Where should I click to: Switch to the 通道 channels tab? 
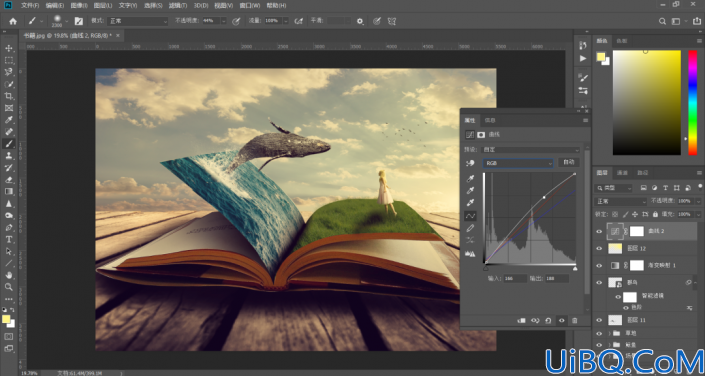click(622, 173)
